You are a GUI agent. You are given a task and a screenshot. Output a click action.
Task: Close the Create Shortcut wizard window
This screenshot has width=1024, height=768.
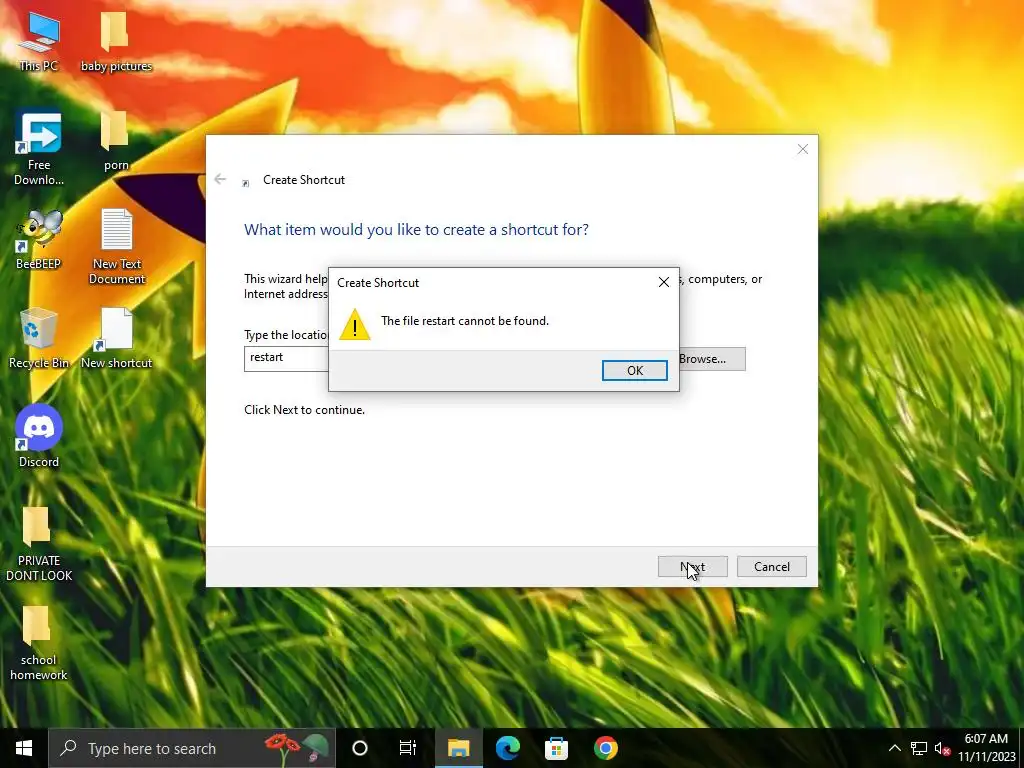pyautogui.click(x=803, y=150)
